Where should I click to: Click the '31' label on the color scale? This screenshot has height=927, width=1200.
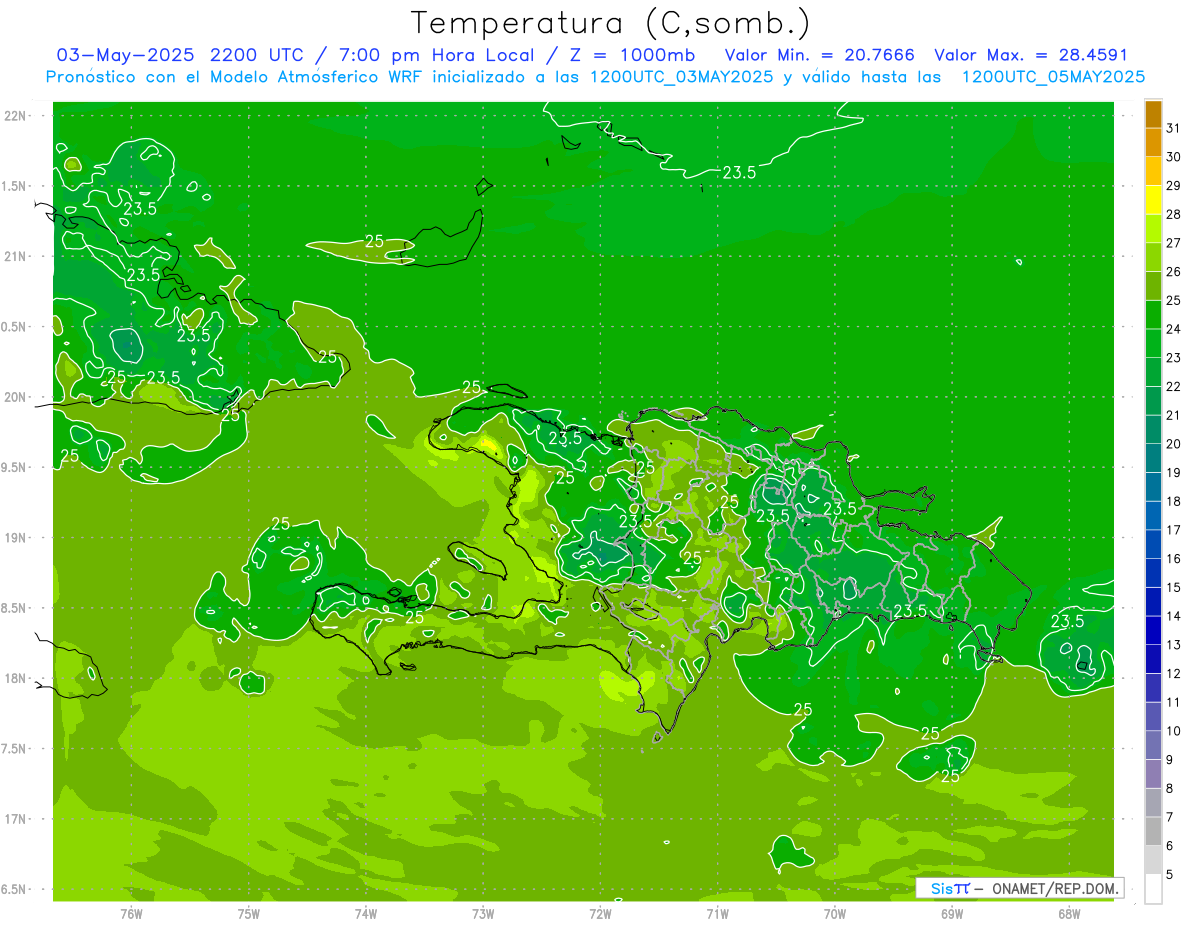(1173, 128)
